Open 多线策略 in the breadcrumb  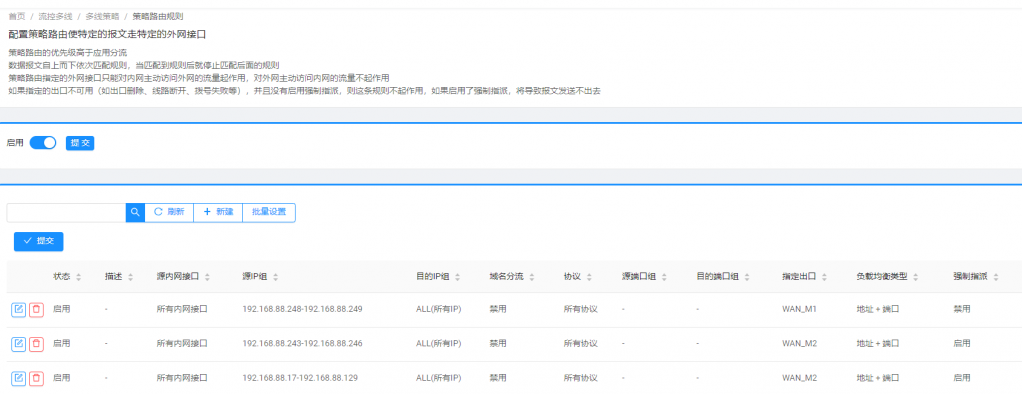click(102, 16)
